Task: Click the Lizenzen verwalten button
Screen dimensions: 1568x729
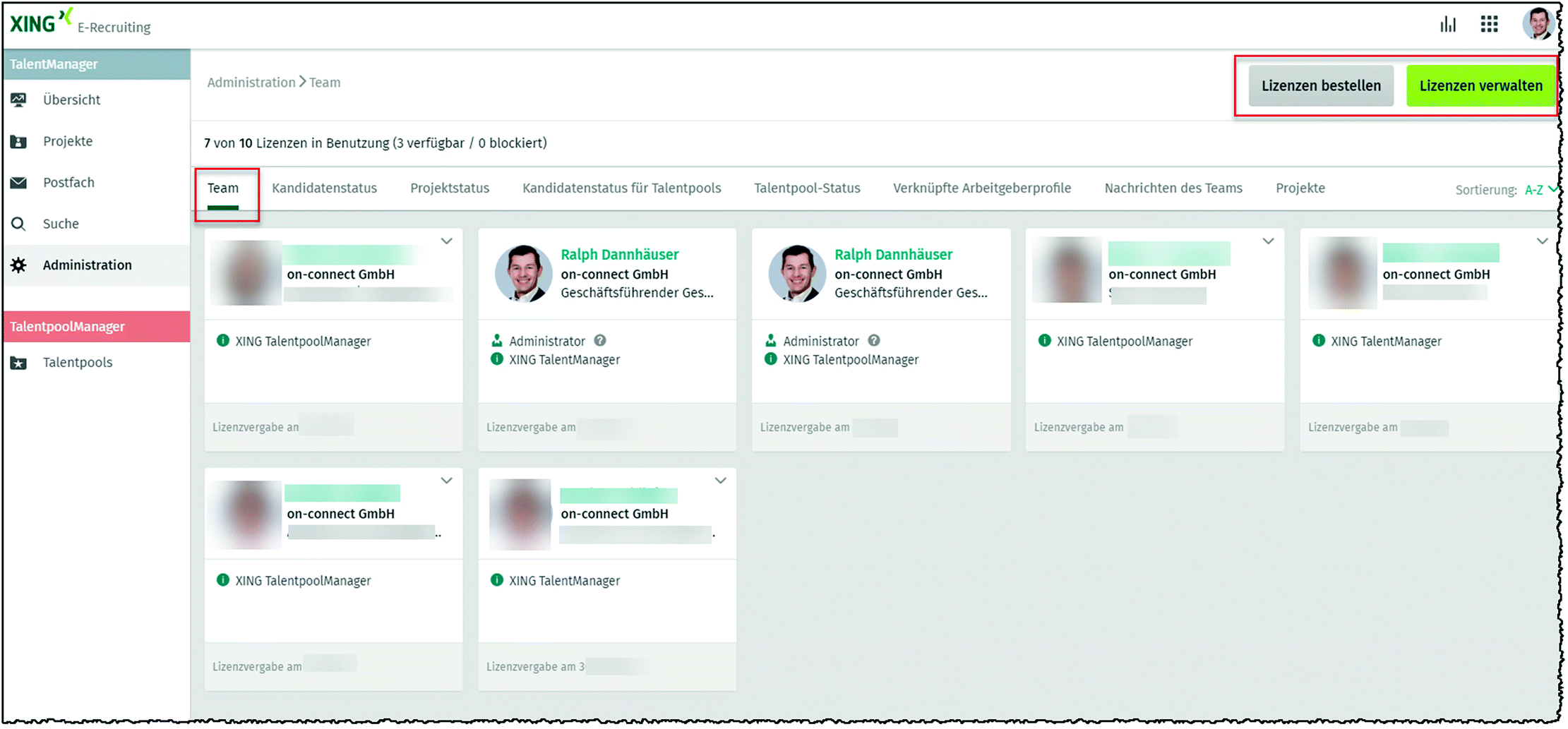Action: pos(1480,86)
